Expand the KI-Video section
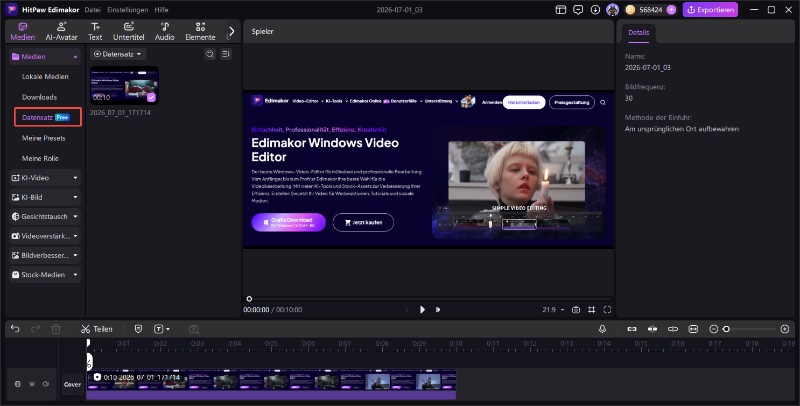 pyautogui.click(x=45, y=177)
